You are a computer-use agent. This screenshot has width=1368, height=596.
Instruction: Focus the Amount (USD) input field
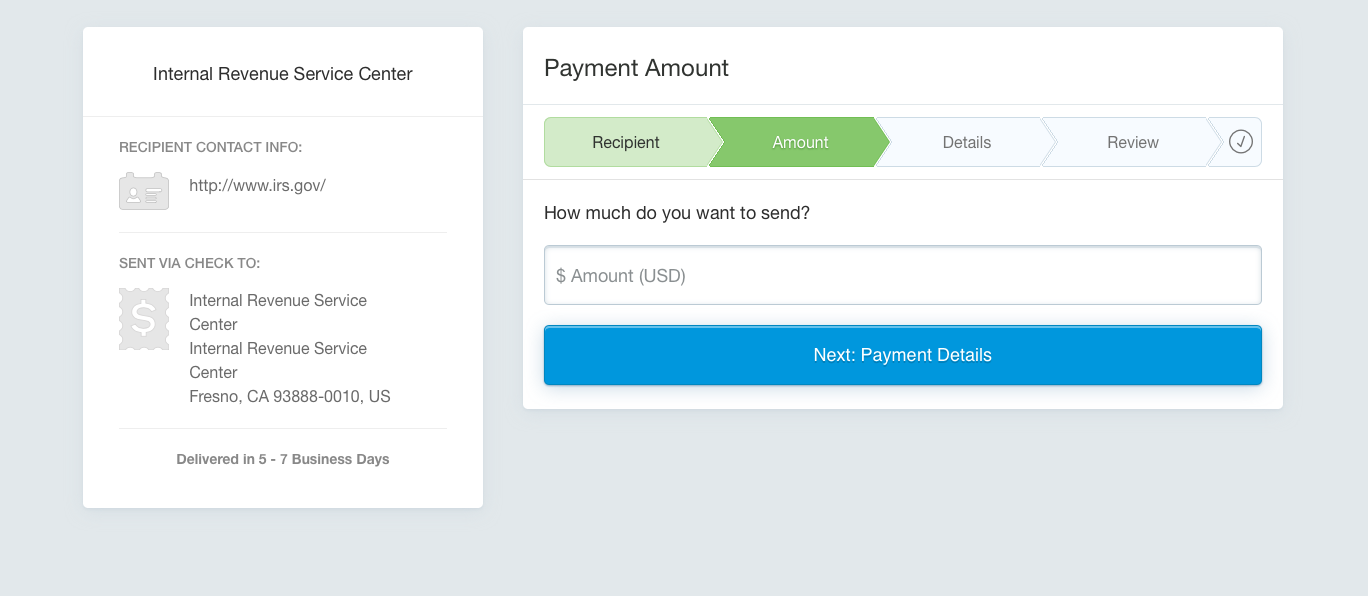click(903, 275)
